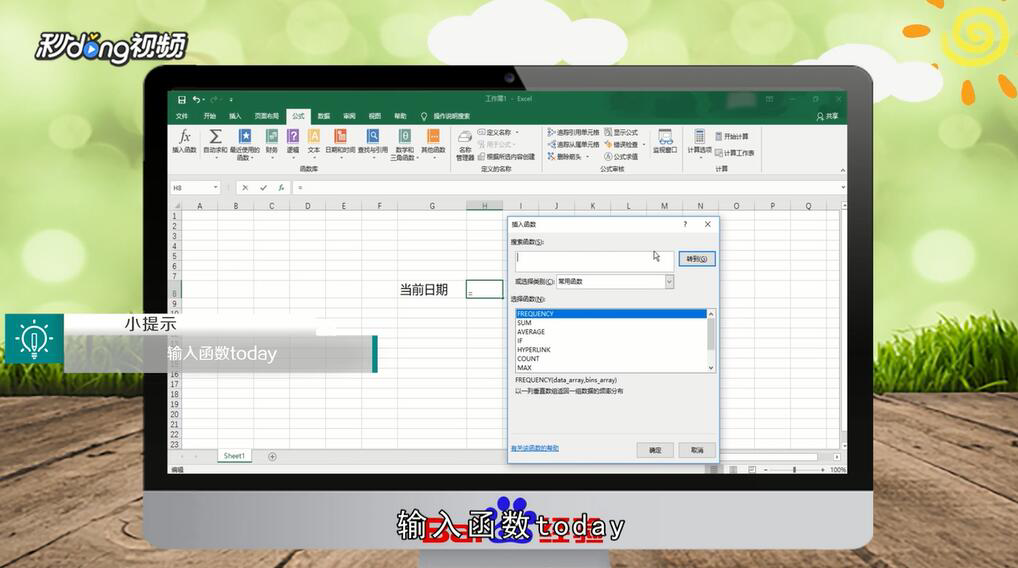Select SUM in the function list
The width and height of the screenshot is (1018, 568).
pos(610,323)
